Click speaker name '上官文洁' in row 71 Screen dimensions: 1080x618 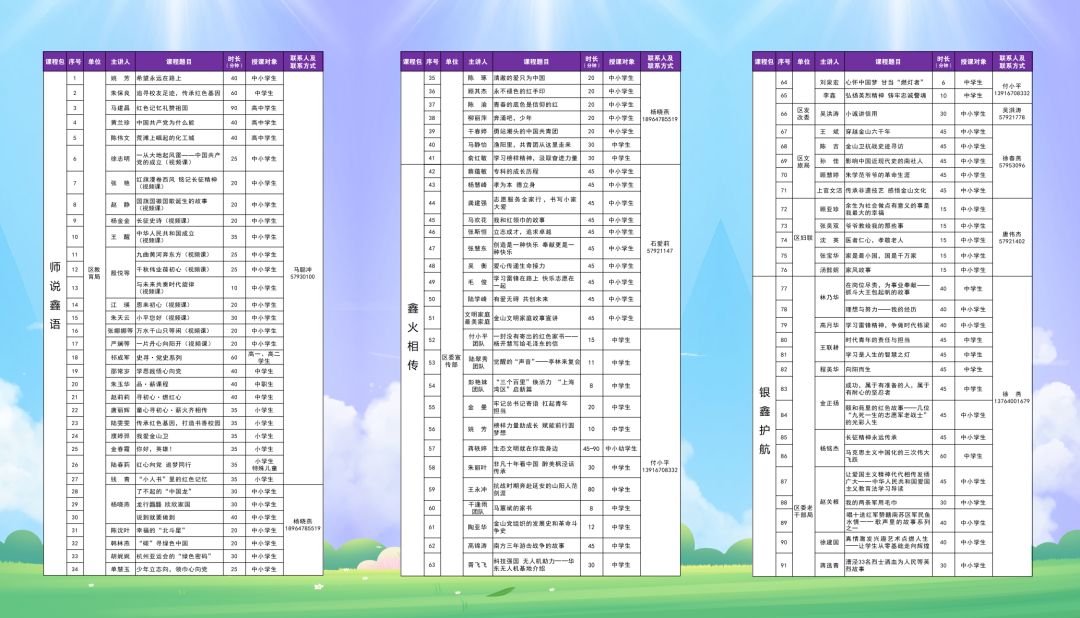[x=829, y=191]
